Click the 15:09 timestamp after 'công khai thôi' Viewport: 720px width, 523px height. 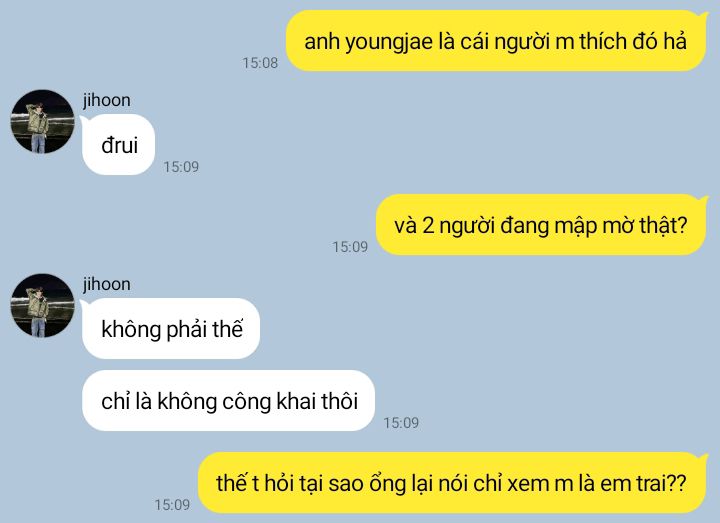pyautogui.click(x=401, y=423)
